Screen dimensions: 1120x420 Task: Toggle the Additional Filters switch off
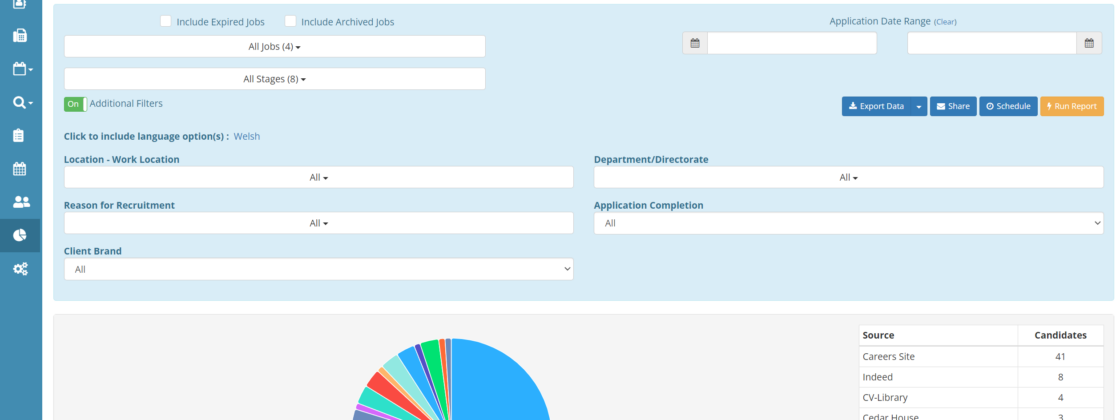click(75, 104)
